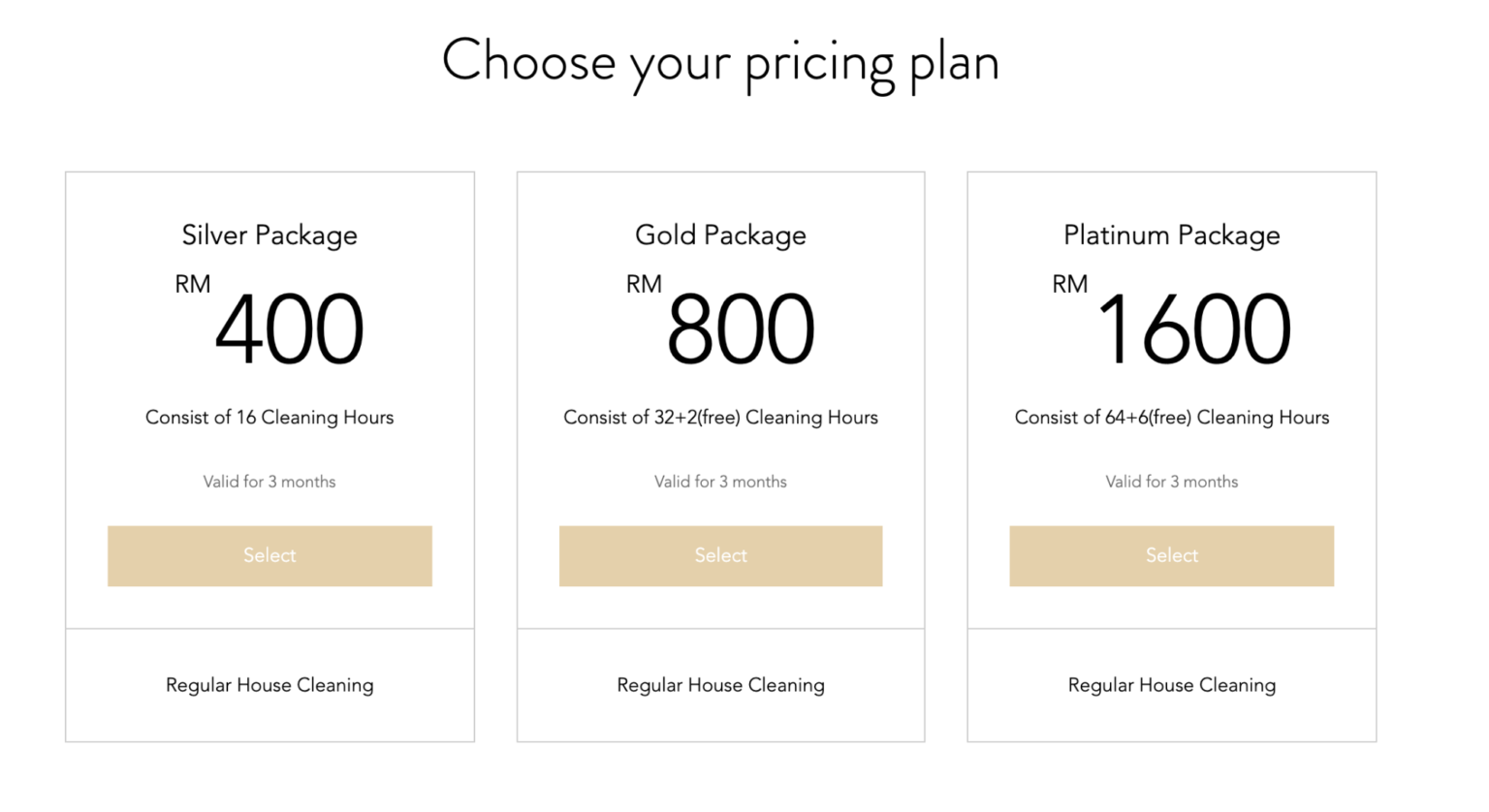Viewport: 1489px width, 812px height.
Task: Click Platinum plan's Valid for 3 months text
Action: tap(1171, 482)
